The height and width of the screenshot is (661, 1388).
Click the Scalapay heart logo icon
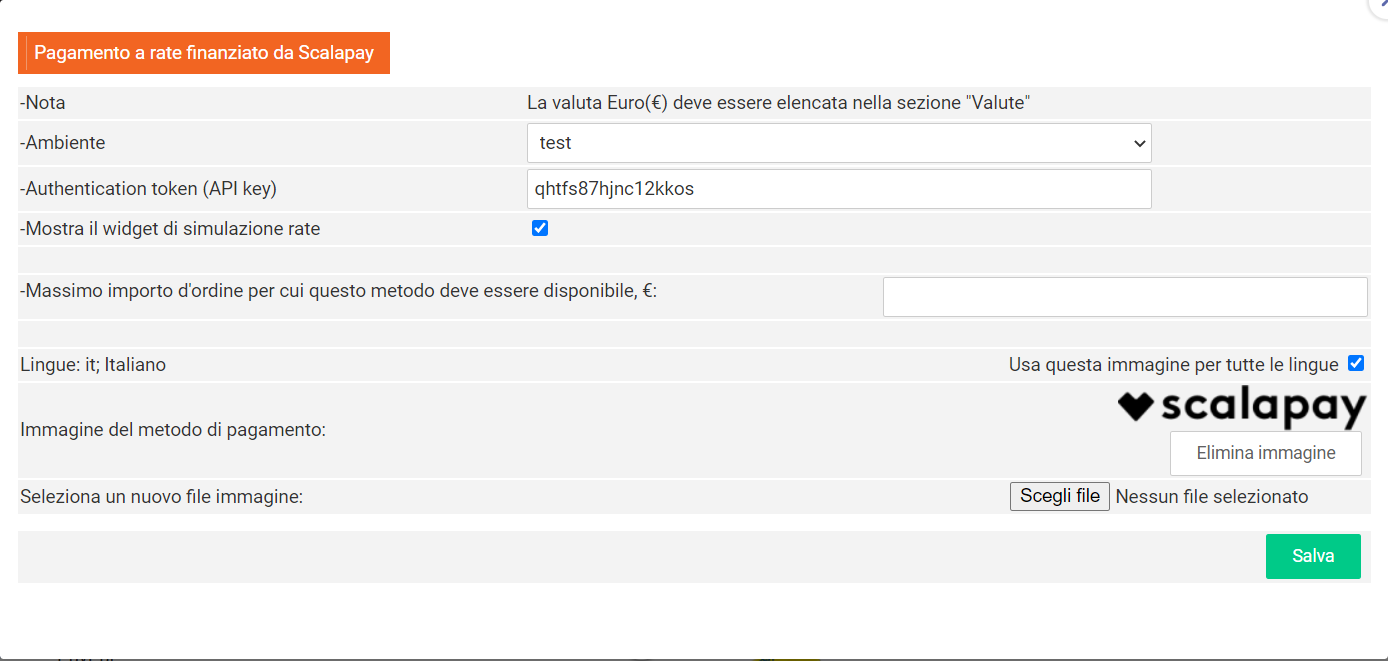1136,406
